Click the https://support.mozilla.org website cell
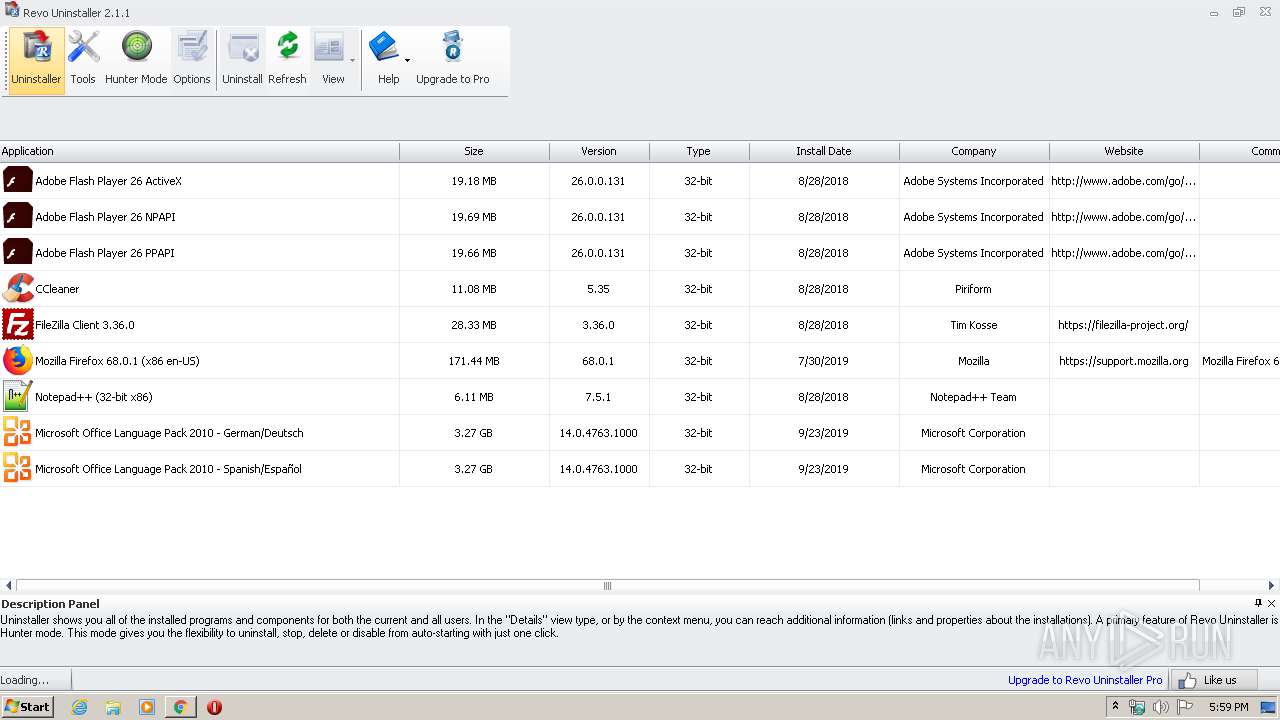 1124,361
